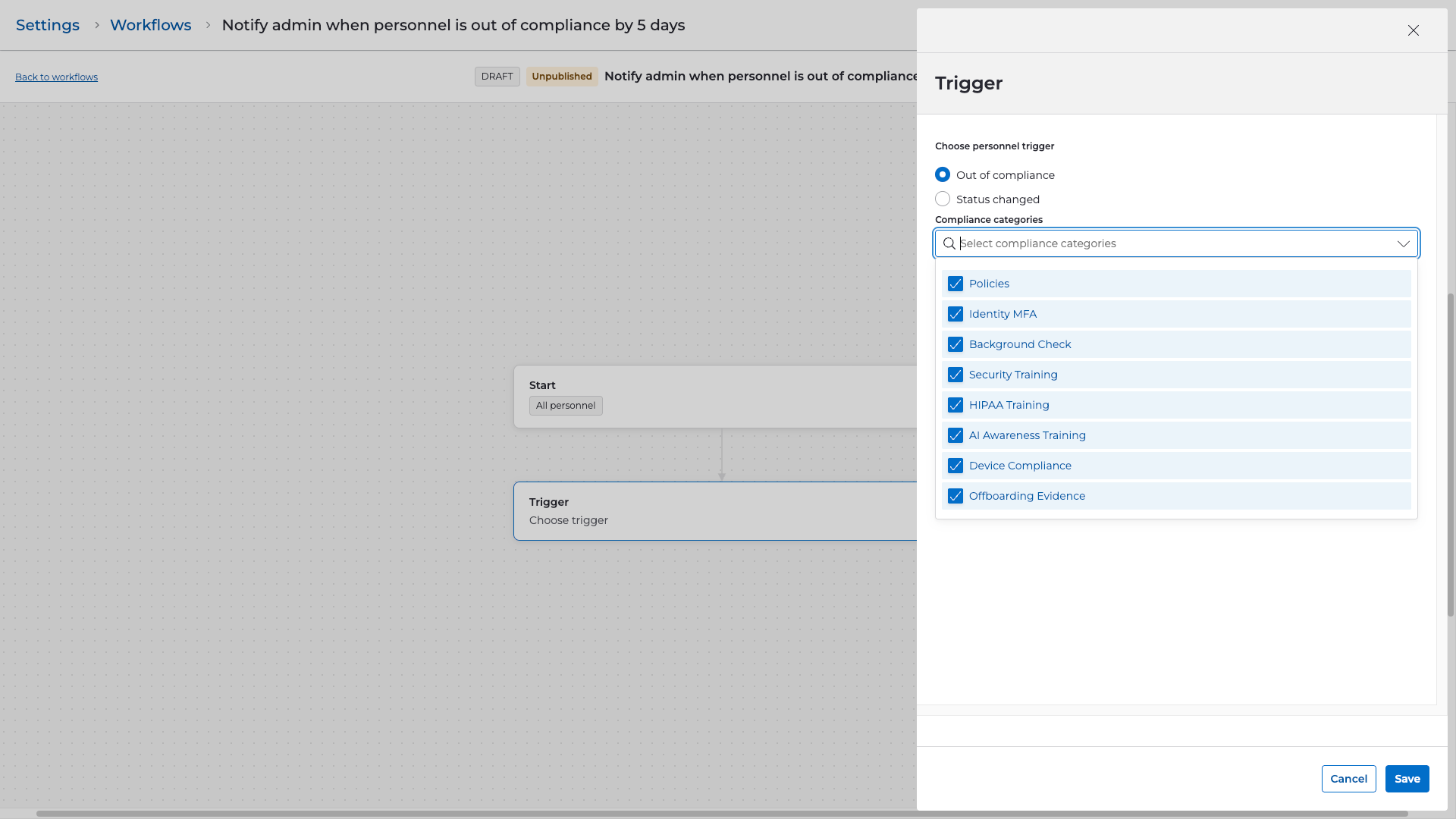Screen dimensions: 1456x819
Task: Toggle the AI Awareness Training checkbox
Action: click(x=955, y=435)
